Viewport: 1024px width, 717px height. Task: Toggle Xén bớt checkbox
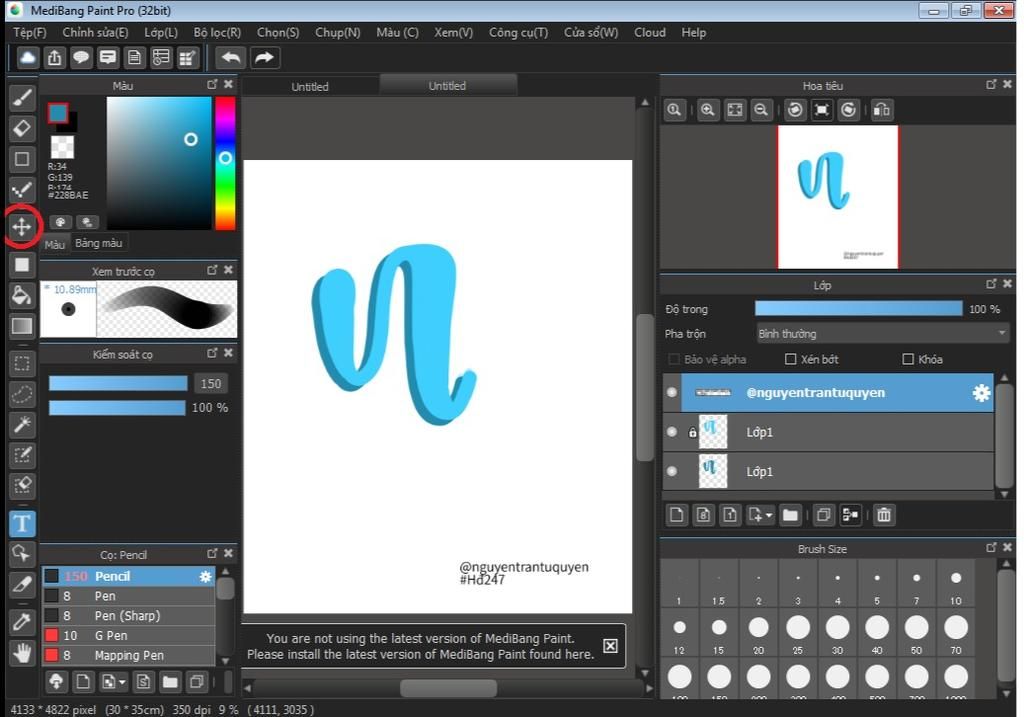pyautogui.click(x=790, y=359)
